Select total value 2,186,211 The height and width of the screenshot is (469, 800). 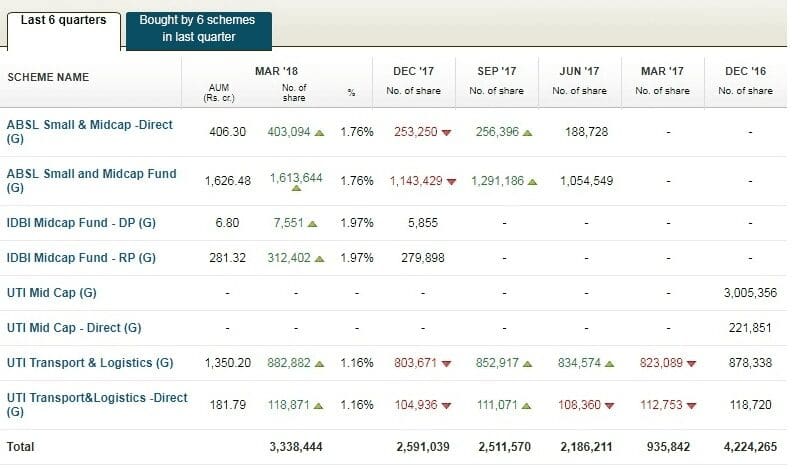[x=586, y=447]
